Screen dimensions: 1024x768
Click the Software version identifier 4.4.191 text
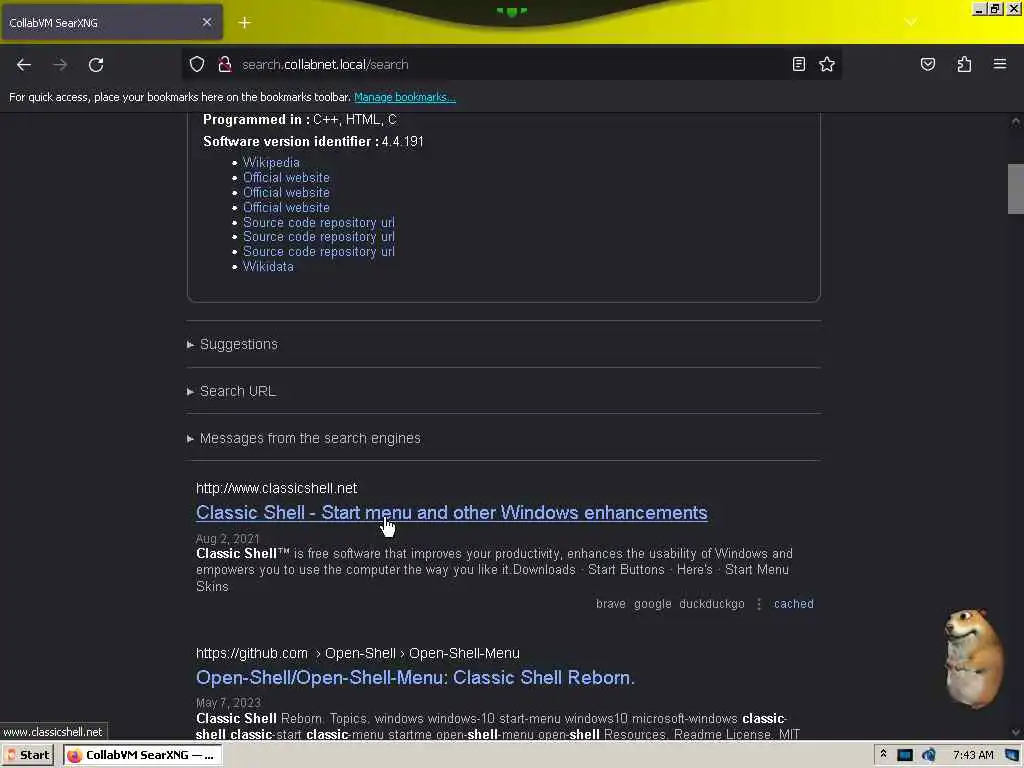pos(313,142)
